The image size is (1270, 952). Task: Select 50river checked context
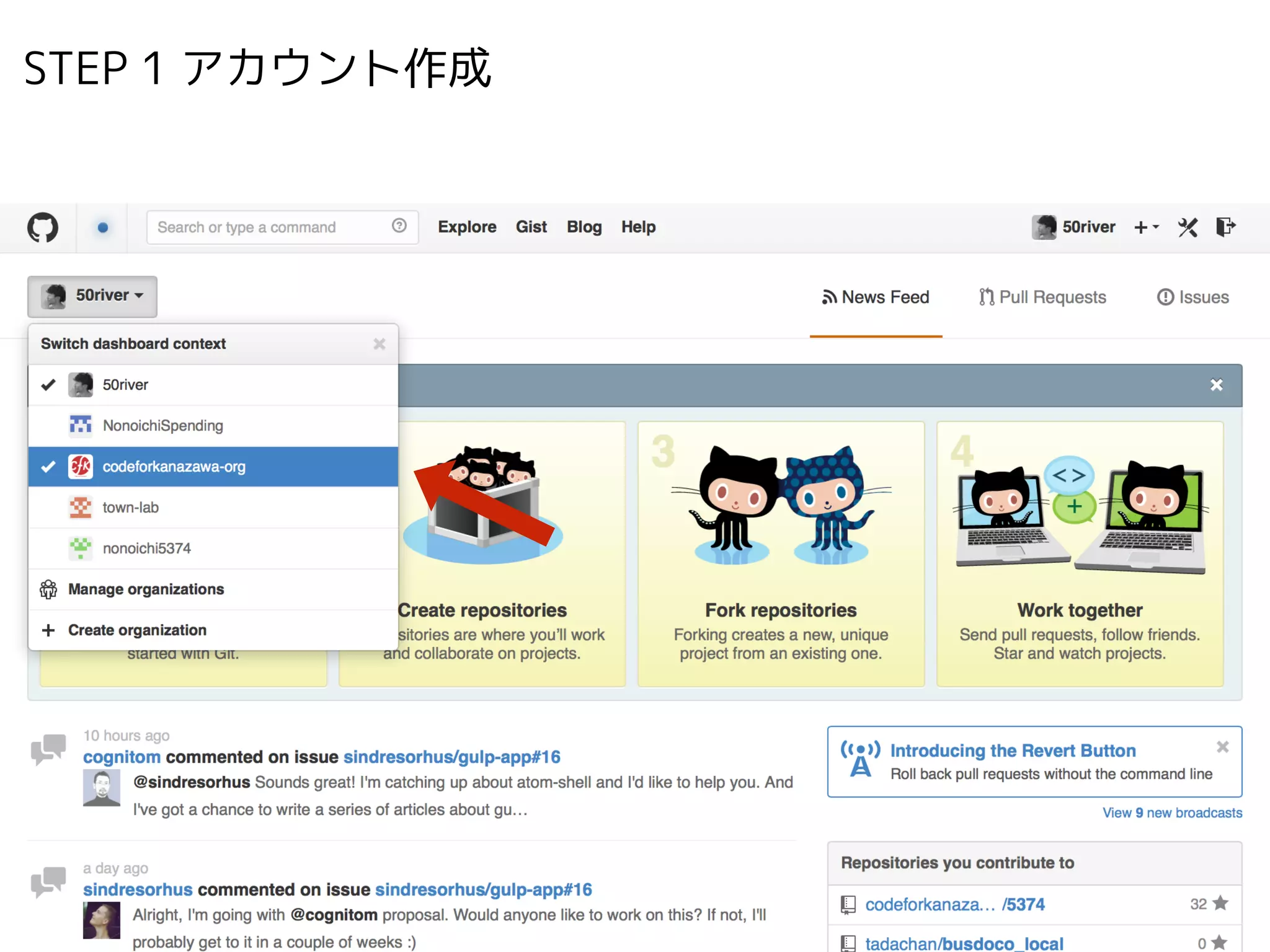coord(125,385)
